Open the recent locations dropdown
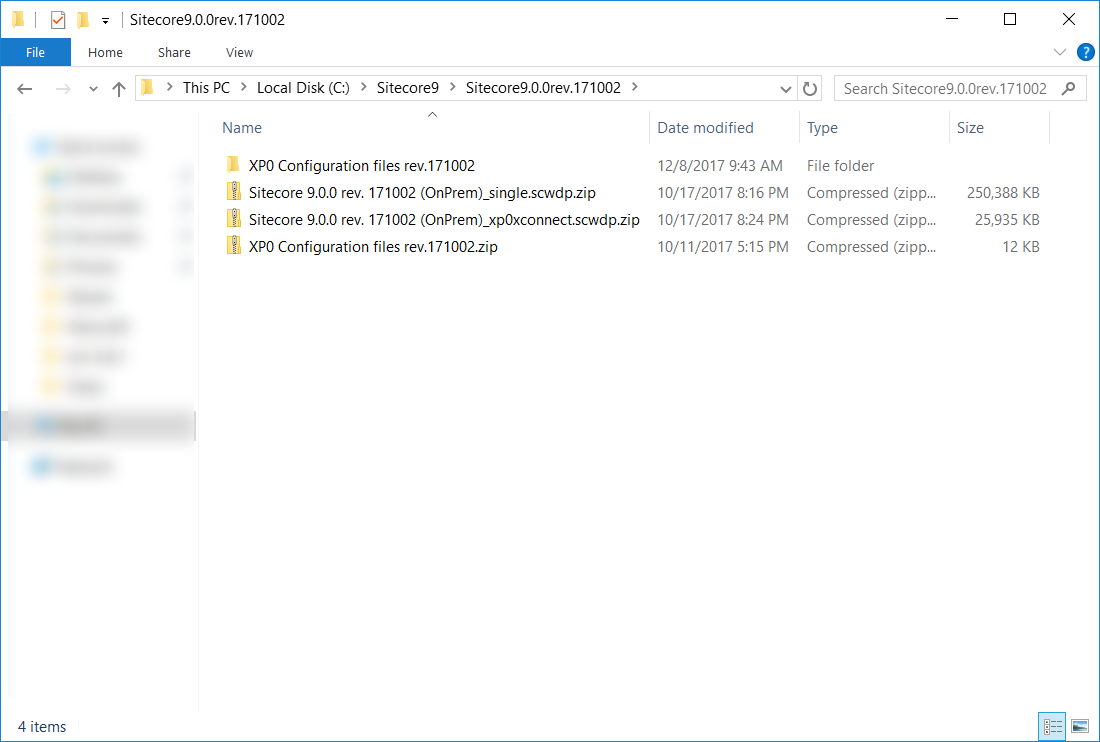This screenshot has height=742, width=1100. click(x=93, y=89)
